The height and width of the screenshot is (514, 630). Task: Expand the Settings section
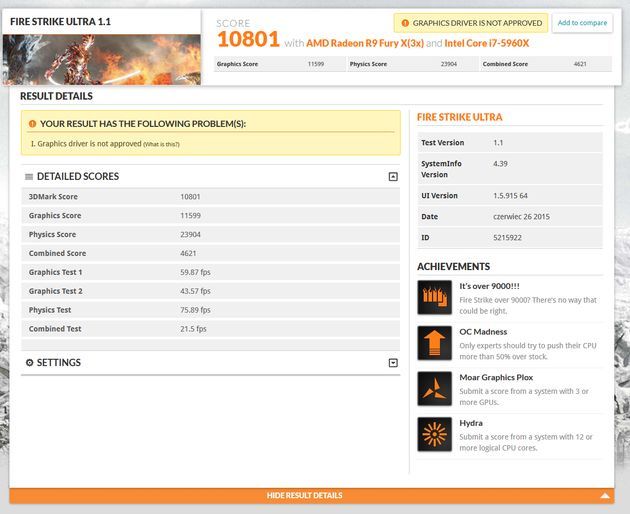393,363
